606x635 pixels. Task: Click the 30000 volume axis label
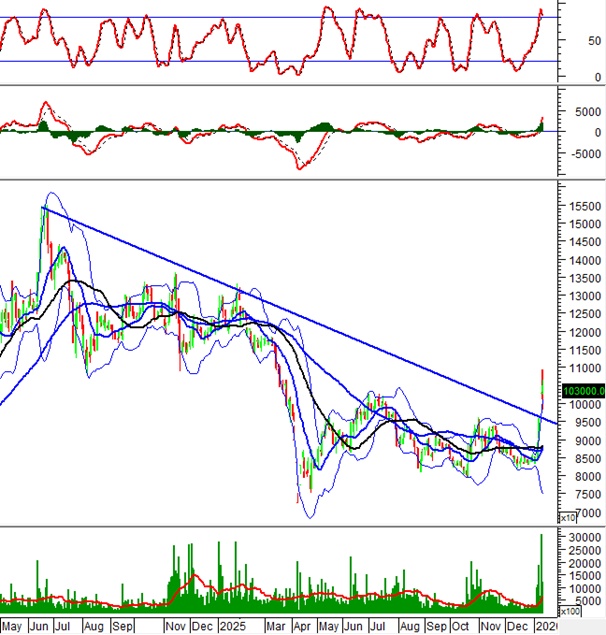coord(578,538)
